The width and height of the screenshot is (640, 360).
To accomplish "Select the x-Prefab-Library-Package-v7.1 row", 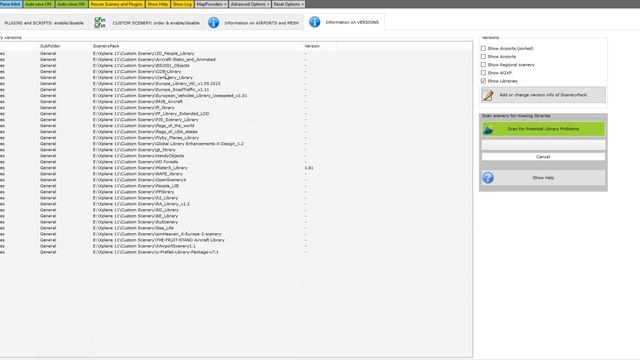I will click(x=236, y=252).
